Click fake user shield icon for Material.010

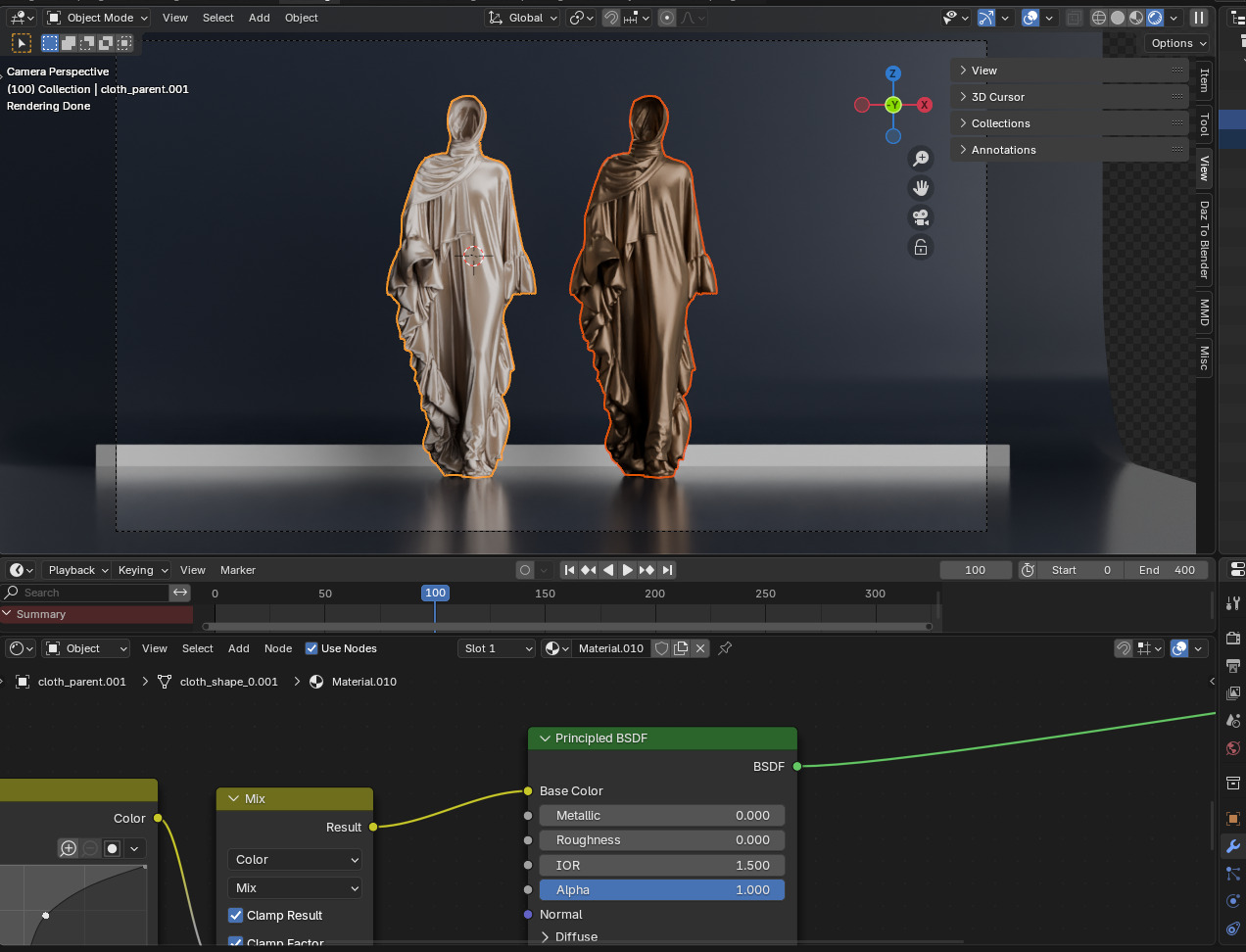tap(662, 648)
